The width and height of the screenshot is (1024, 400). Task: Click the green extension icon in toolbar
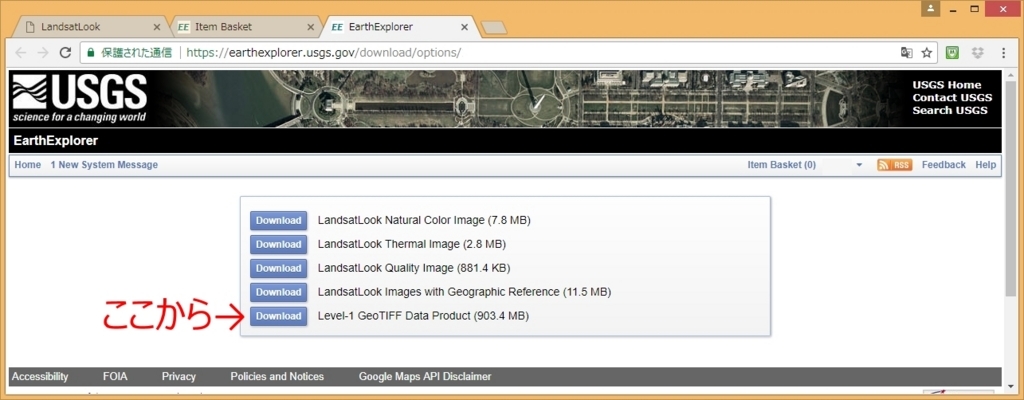[x=953, y=53]
